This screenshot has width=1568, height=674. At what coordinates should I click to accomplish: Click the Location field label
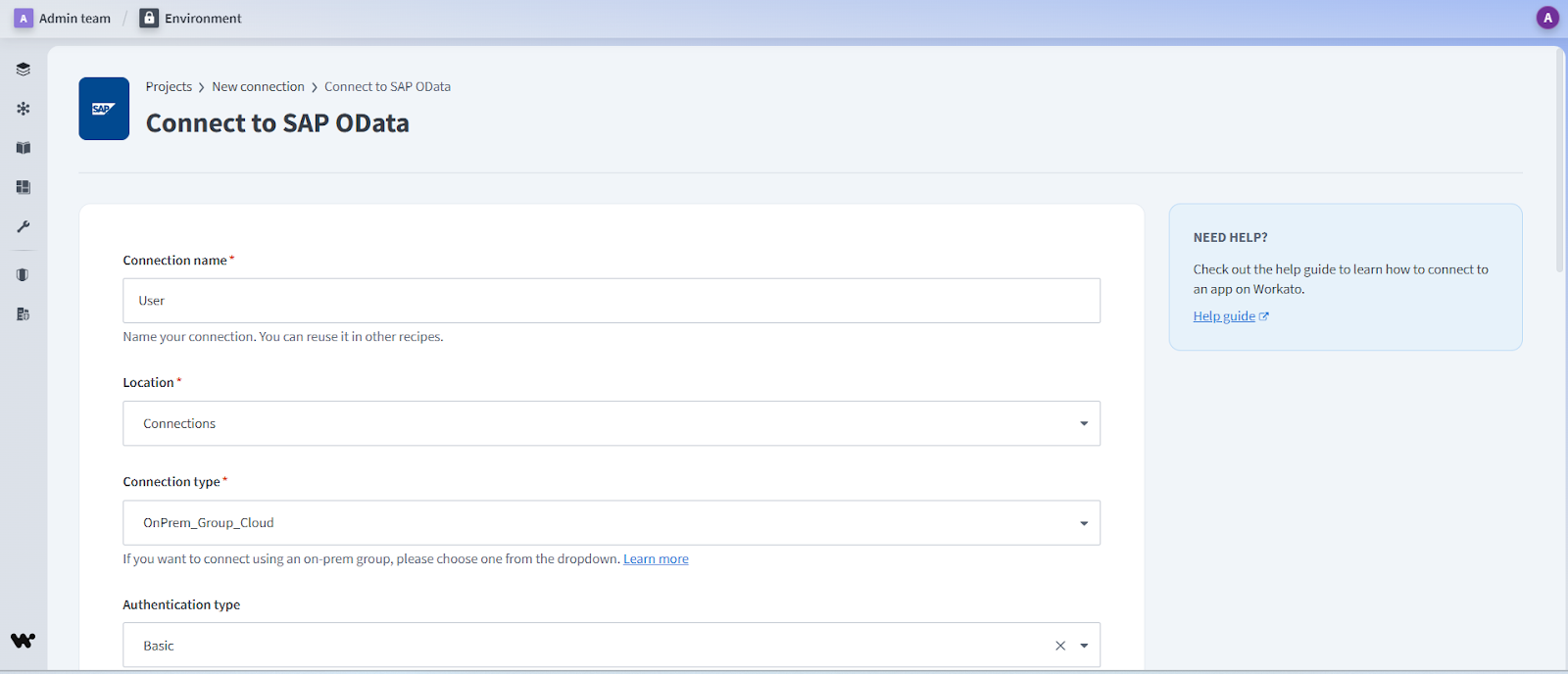(x=148, y=383)
